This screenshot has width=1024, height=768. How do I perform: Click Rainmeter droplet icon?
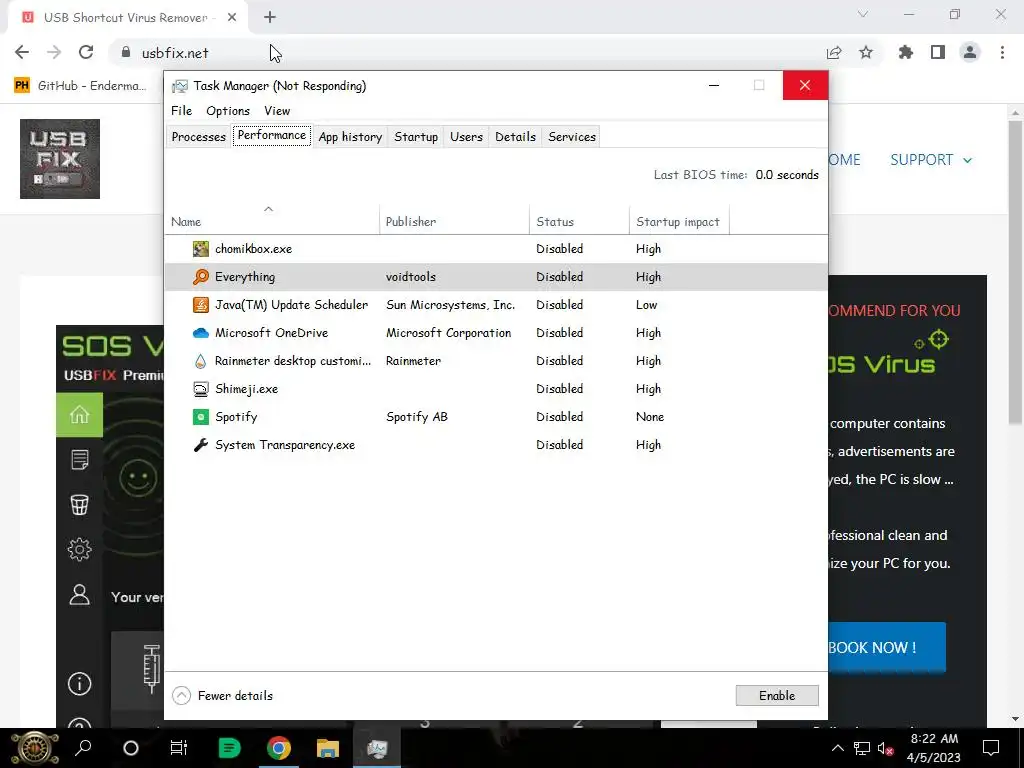click(x=200, y=361)
